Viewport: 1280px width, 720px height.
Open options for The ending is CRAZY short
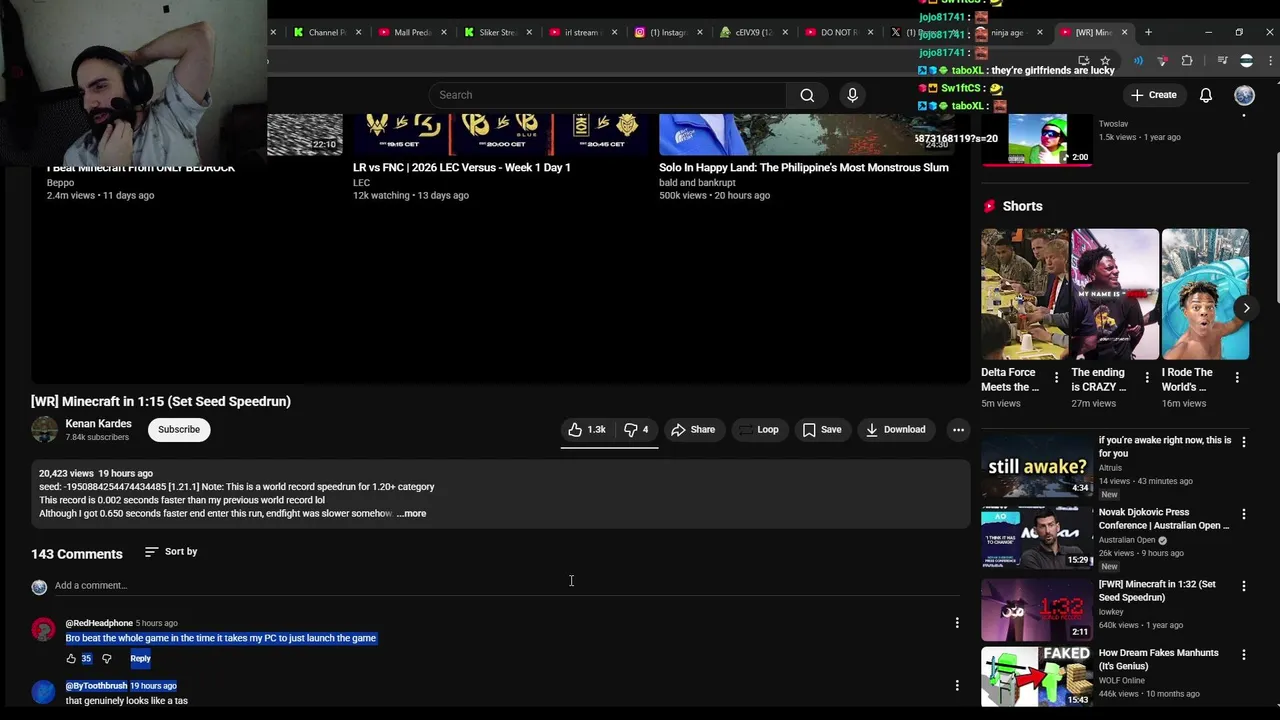pos(1147,378)
